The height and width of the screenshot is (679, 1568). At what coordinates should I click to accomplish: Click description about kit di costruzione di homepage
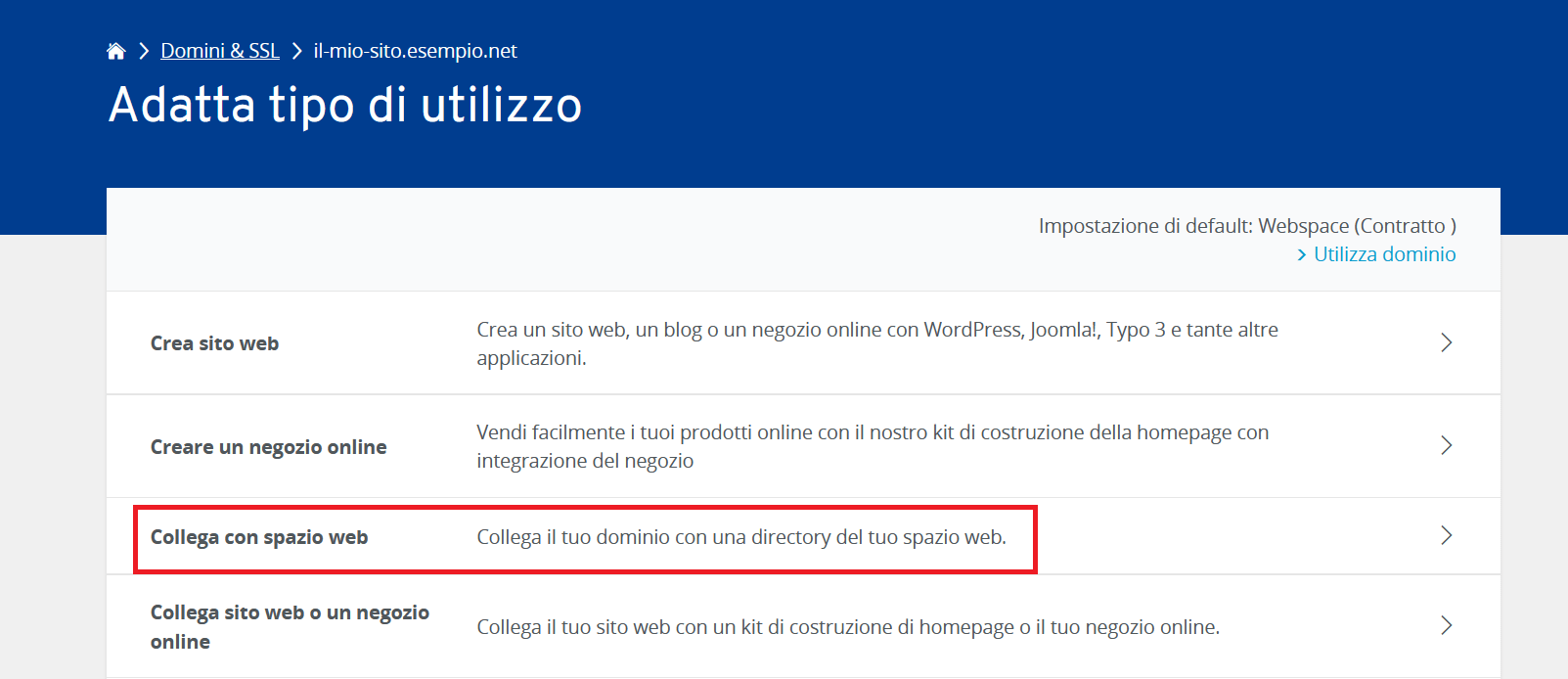tap(848, 627)
